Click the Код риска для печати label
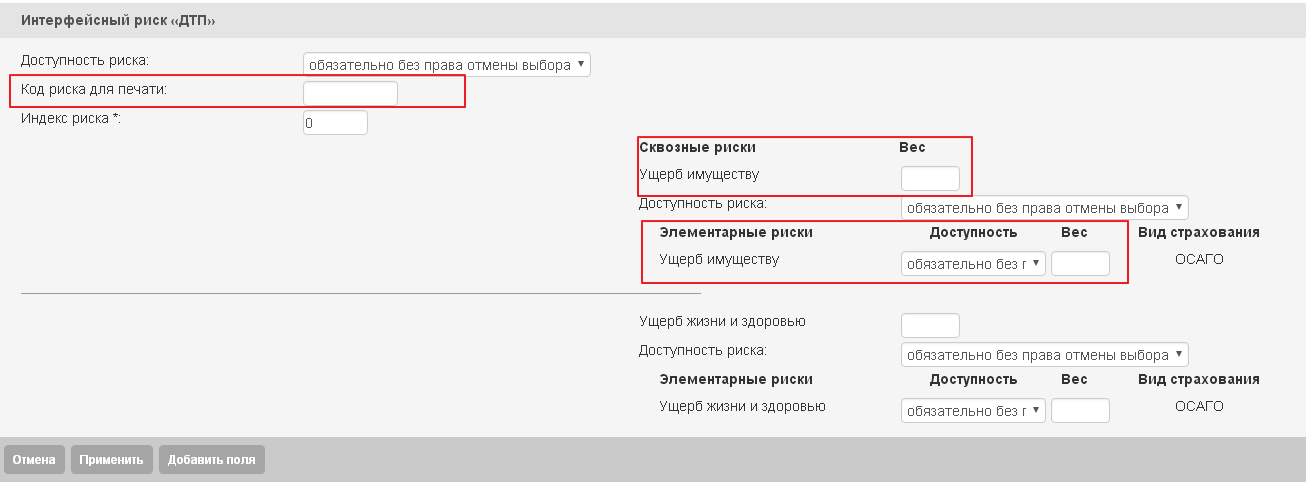 [94, 89]
